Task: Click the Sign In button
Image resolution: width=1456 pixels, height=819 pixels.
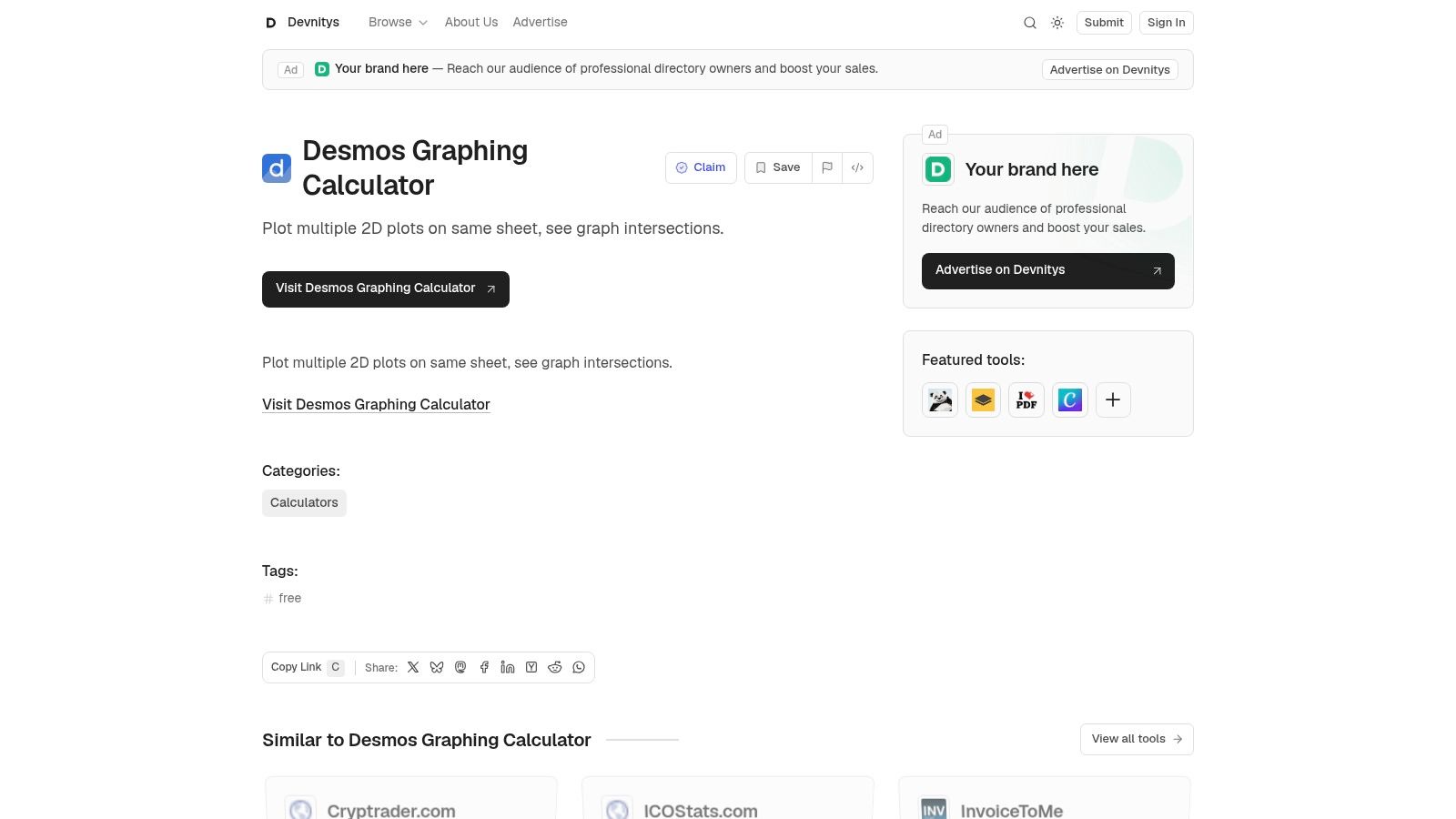Action: [1166, 23]
